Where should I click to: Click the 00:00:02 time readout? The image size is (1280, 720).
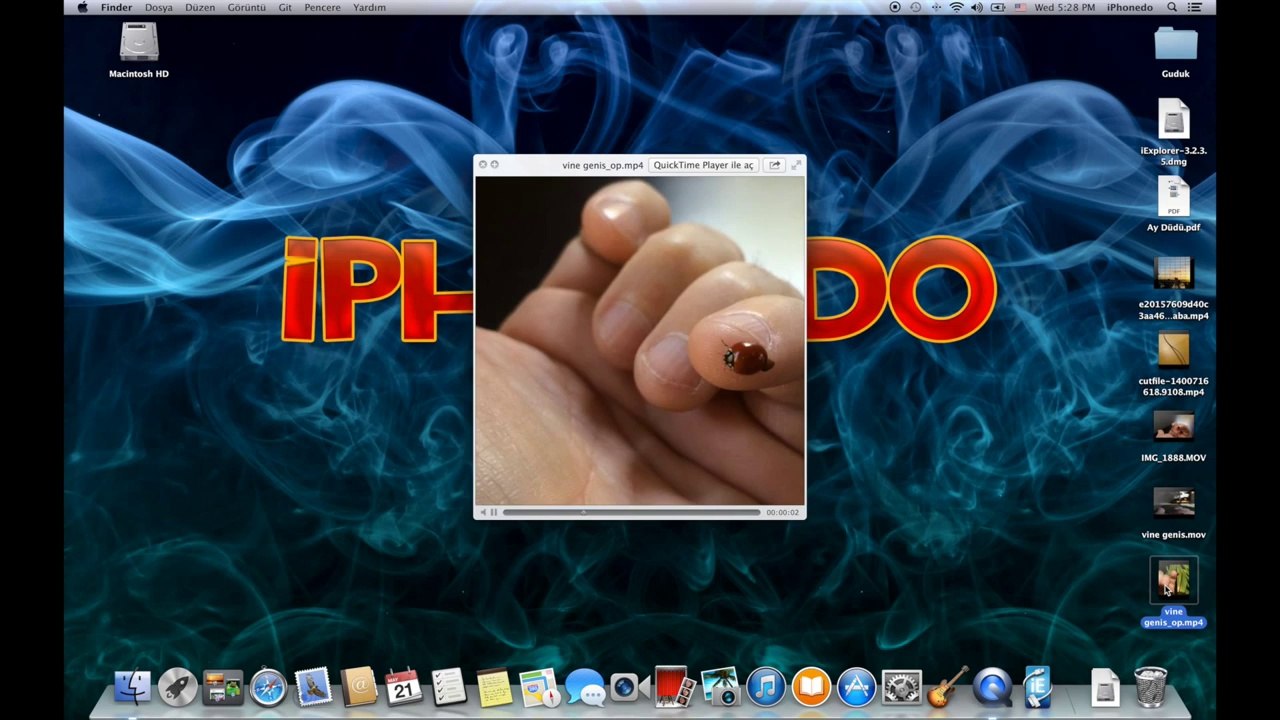[783, 512]
